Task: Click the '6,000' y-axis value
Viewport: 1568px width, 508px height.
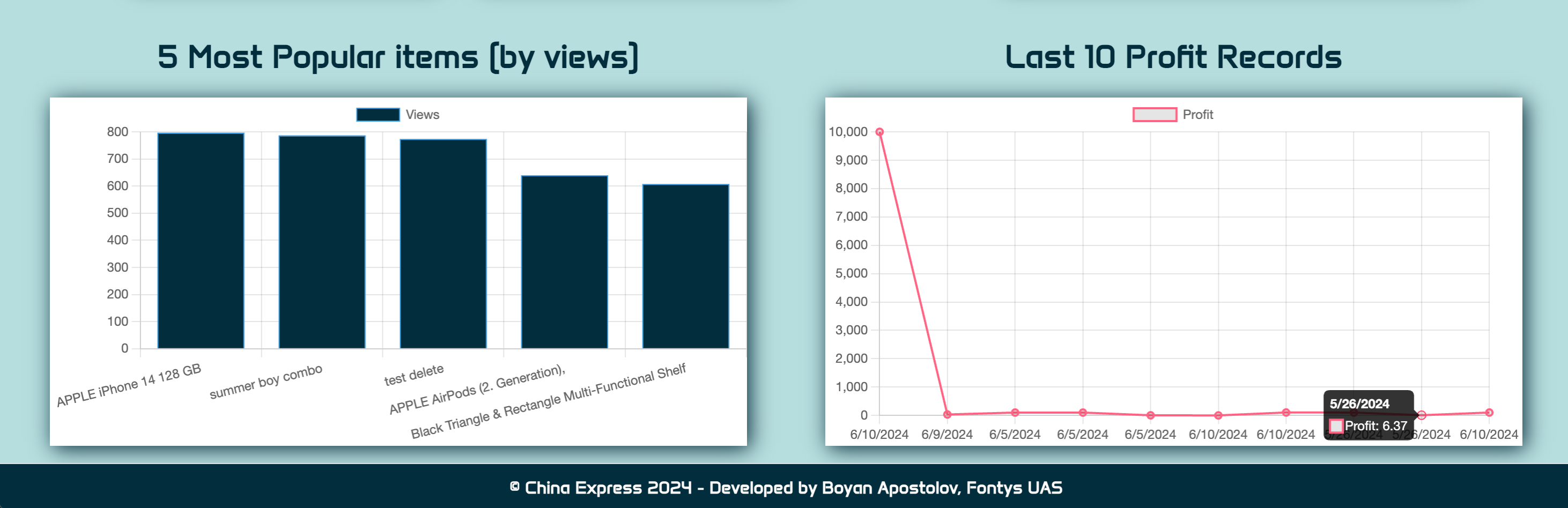Action: 852,244
